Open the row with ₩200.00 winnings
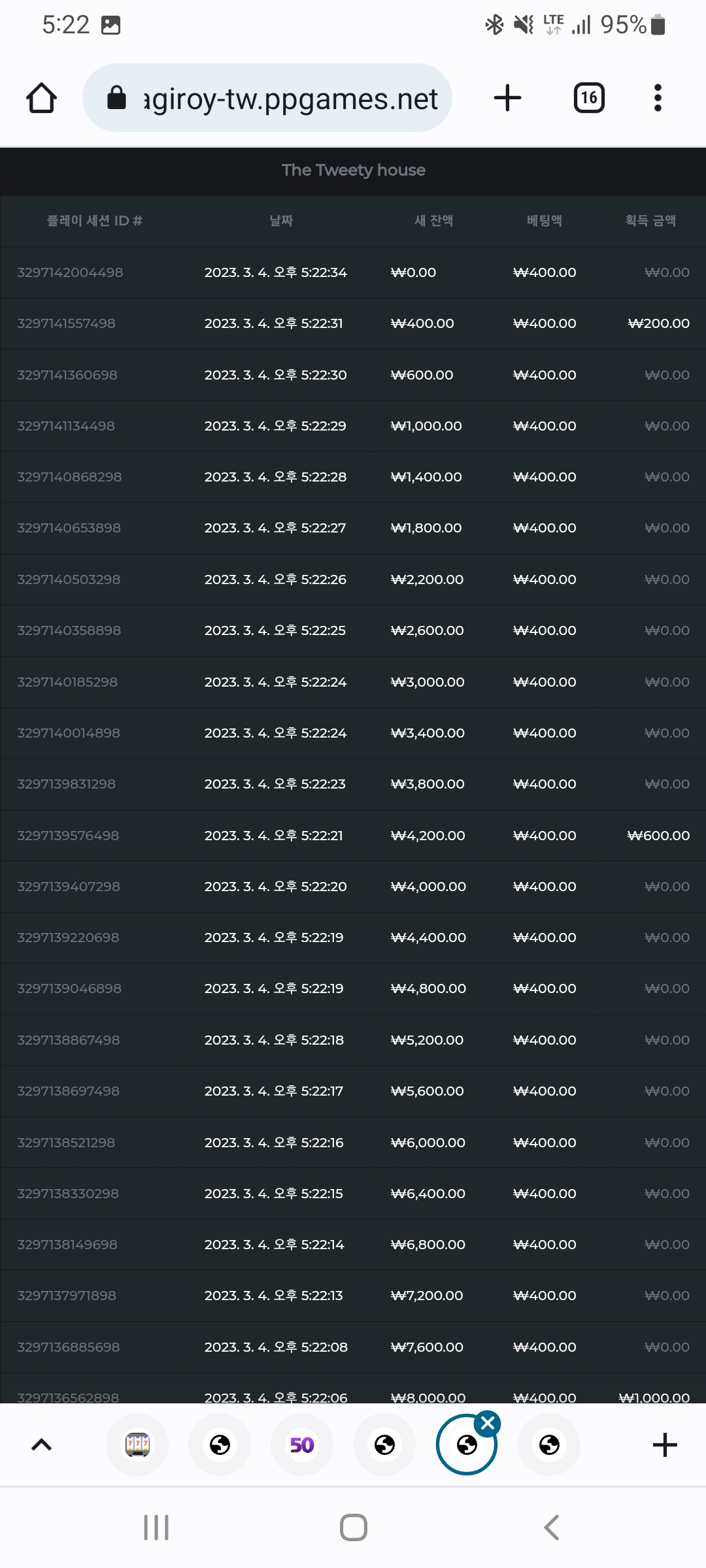Viewport: 706px width, 1568px height. 353,323
